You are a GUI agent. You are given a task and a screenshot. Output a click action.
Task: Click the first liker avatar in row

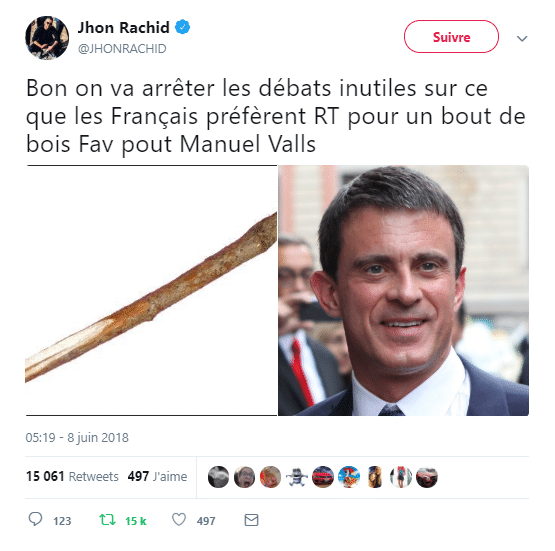point(218,477)
